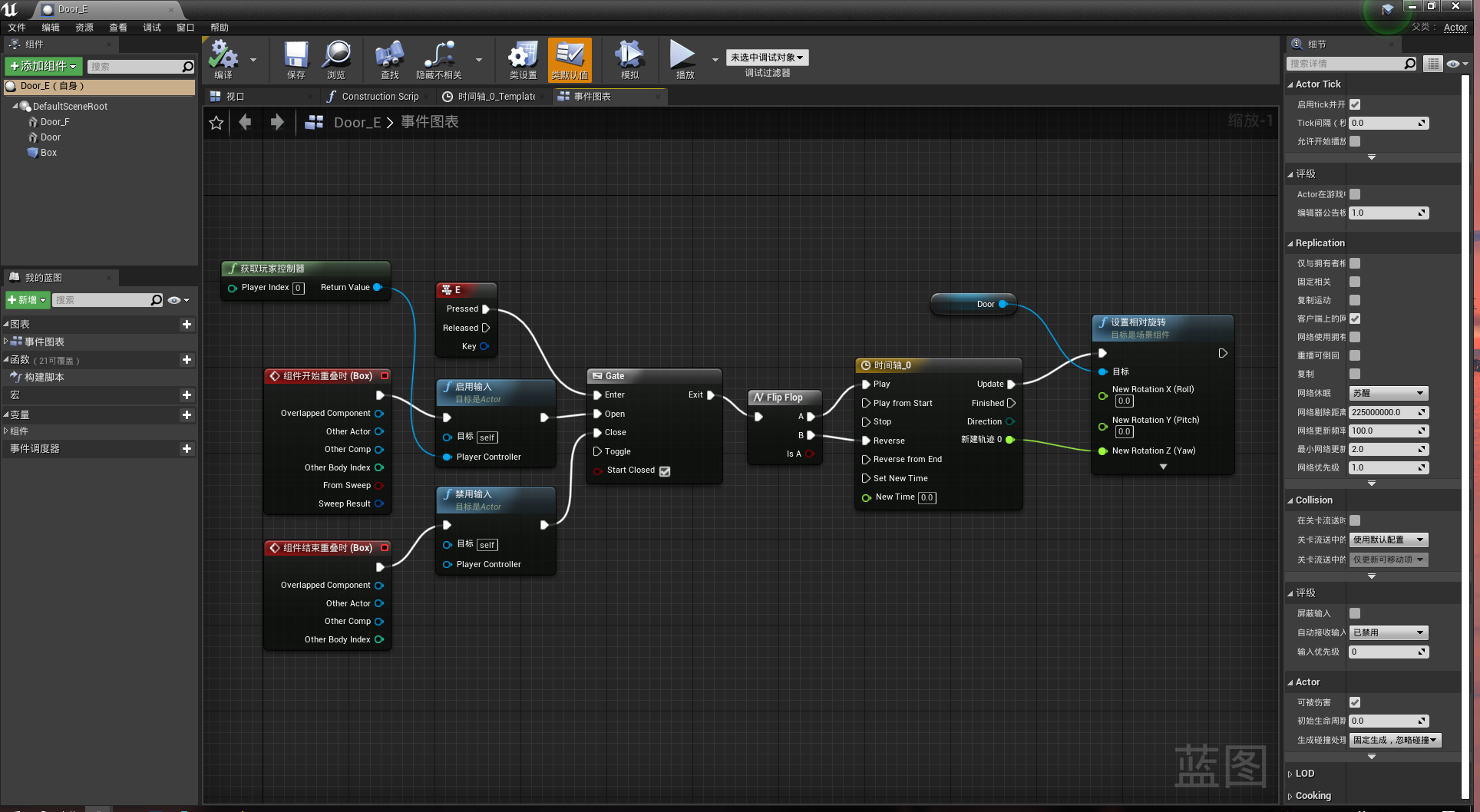
Task: Uncheck 启用tick并开 under Actor Tick
Action: (1355, 104)
